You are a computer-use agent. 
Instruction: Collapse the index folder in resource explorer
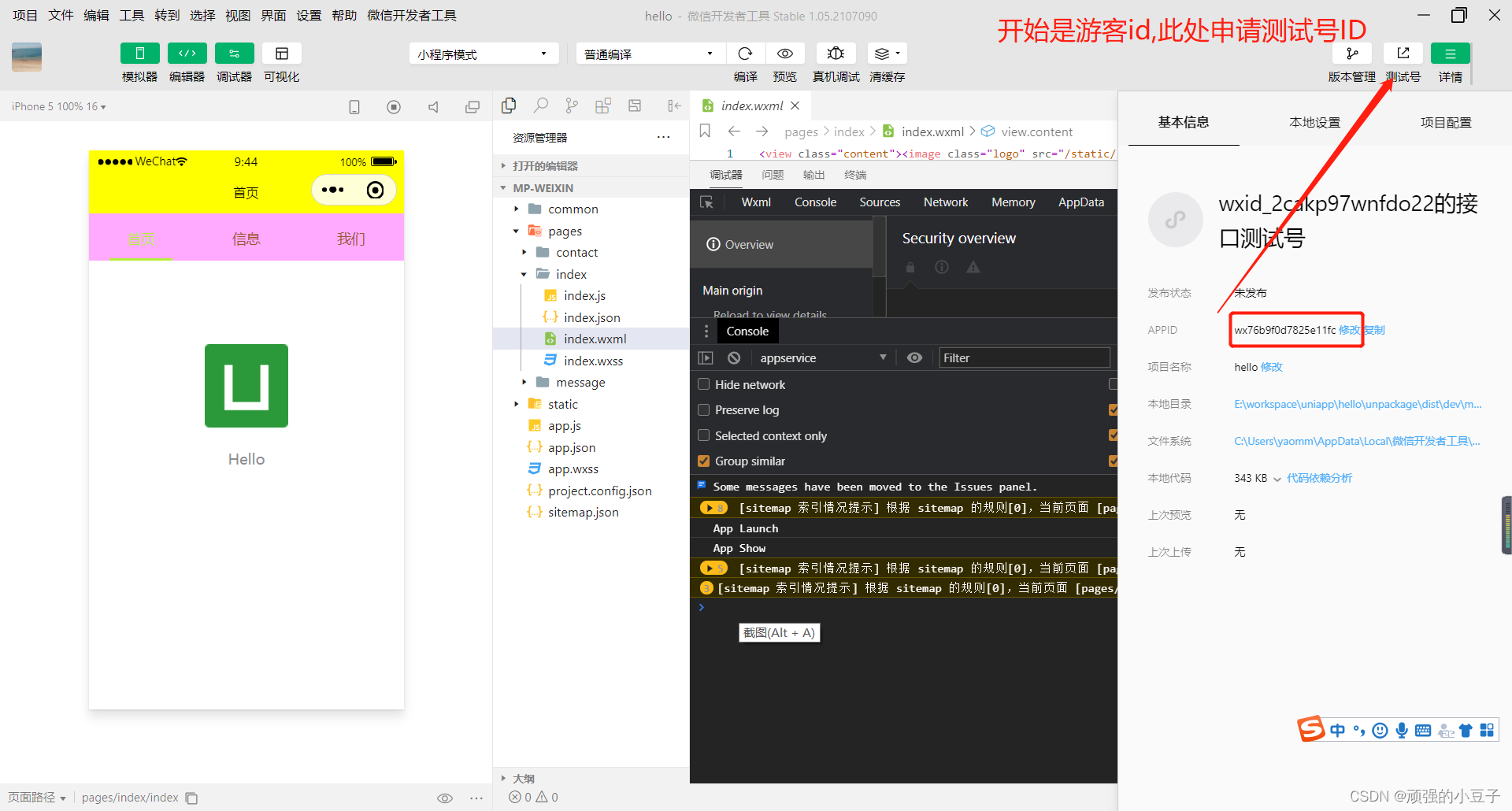pyautogui.click(x=524, y=274)
